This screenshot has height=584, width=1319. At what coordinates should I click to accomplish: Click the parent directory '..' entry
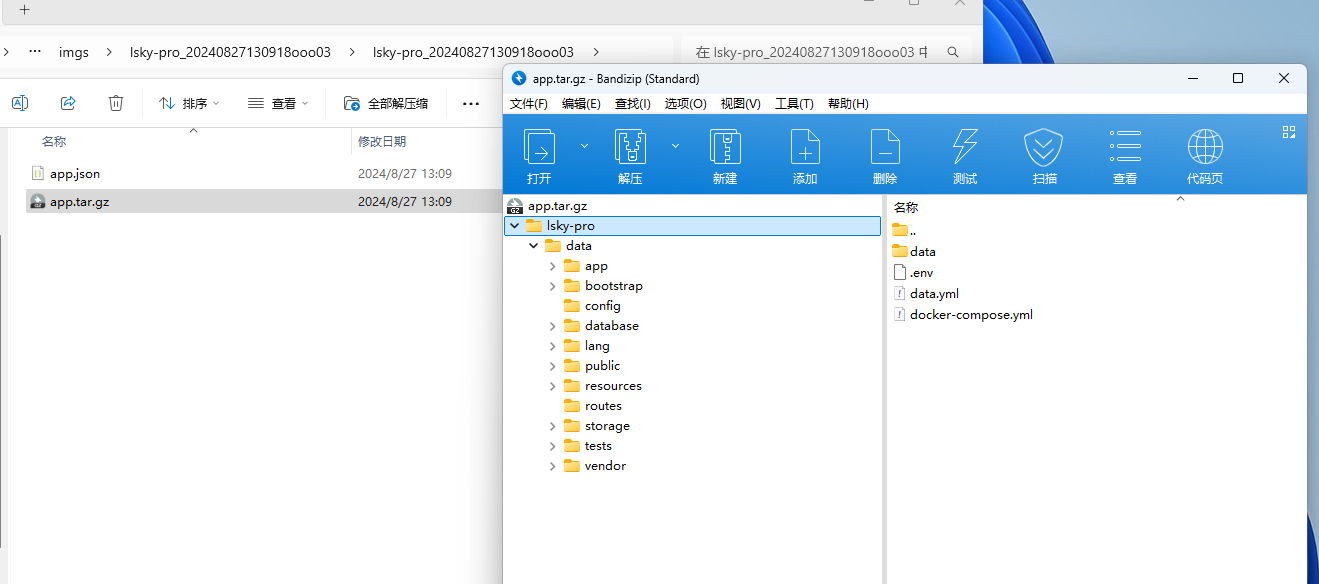click(x=904, y=230)
